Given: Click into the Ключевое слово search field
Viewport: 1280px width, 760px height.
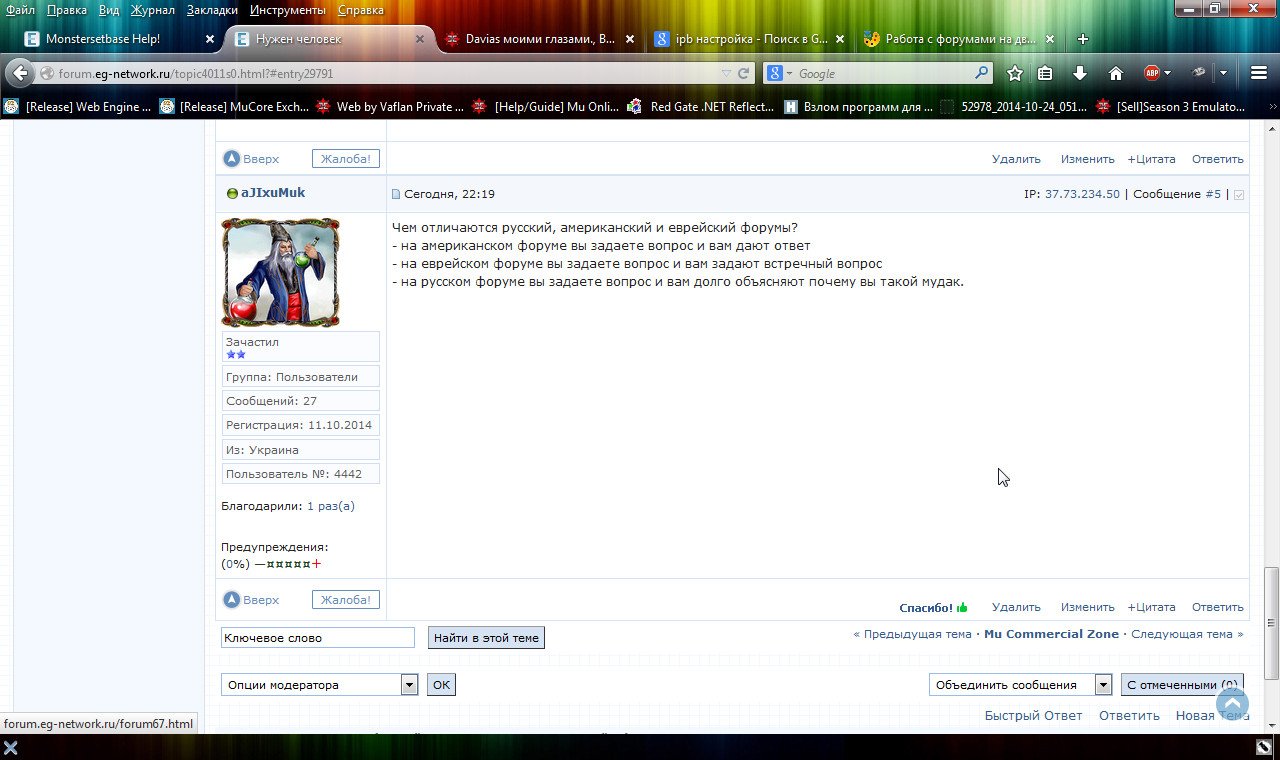Looking at the screenshot, I should [318, 637].
